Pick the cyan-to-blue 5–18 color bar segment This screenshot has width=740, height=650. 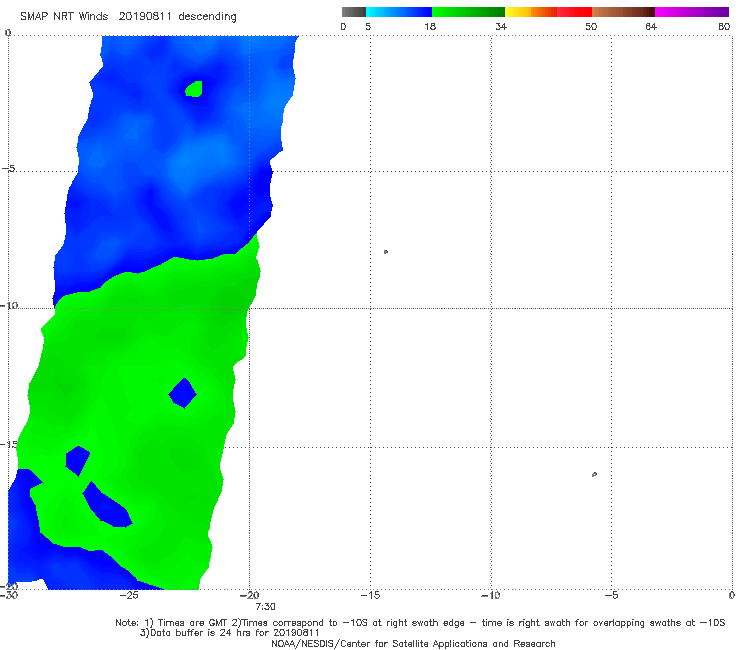399,12
